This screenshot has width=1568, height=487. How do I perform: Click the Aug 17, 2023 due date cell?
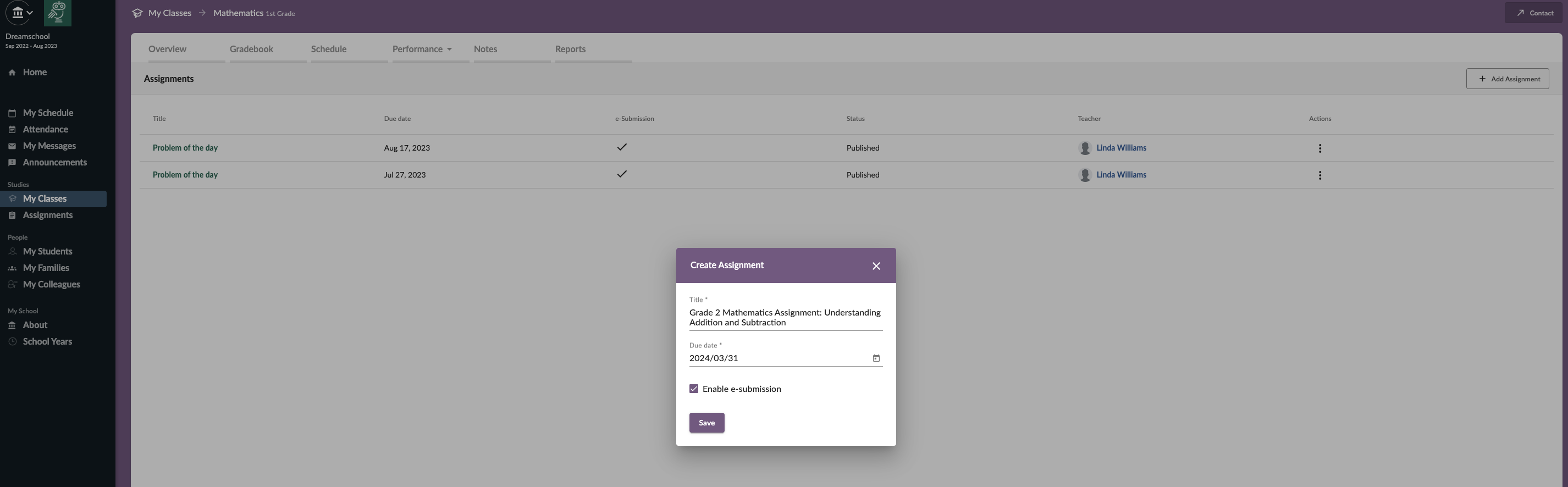coord(407,148)
